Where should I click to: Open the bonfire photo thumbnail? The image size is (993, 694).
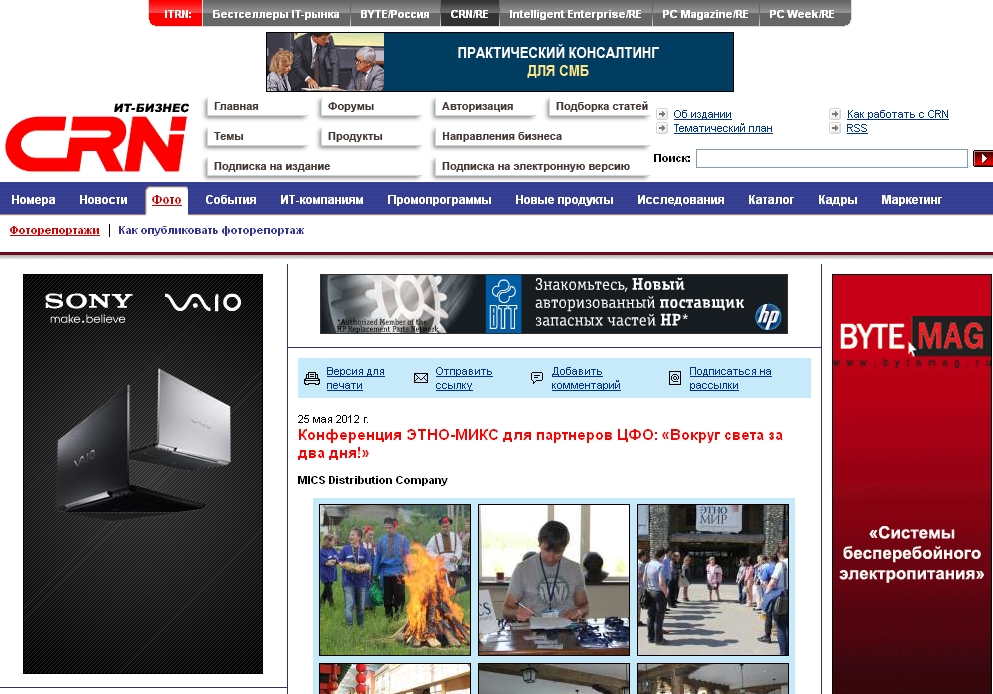point(395,579)
